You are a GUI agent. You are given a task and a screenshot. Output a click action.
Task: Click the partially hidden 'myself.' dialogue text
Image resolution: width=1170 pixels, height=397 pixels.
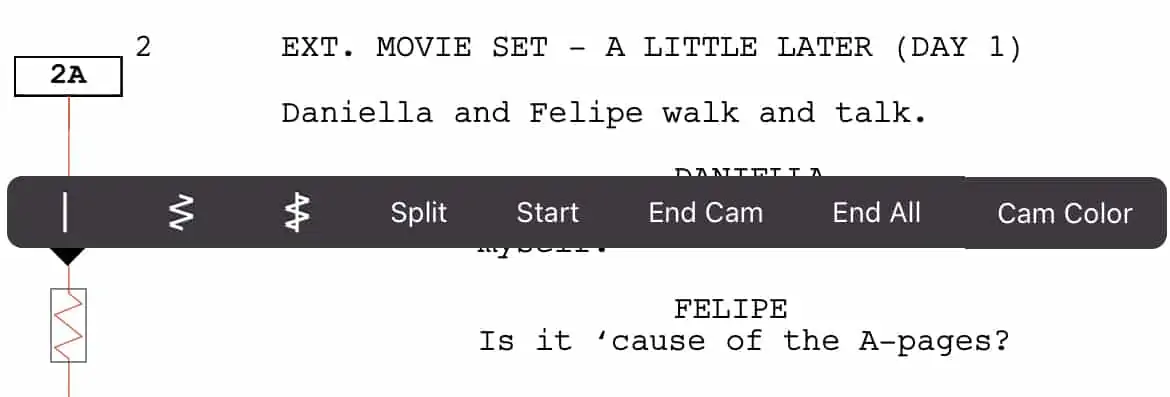[543, 250]
